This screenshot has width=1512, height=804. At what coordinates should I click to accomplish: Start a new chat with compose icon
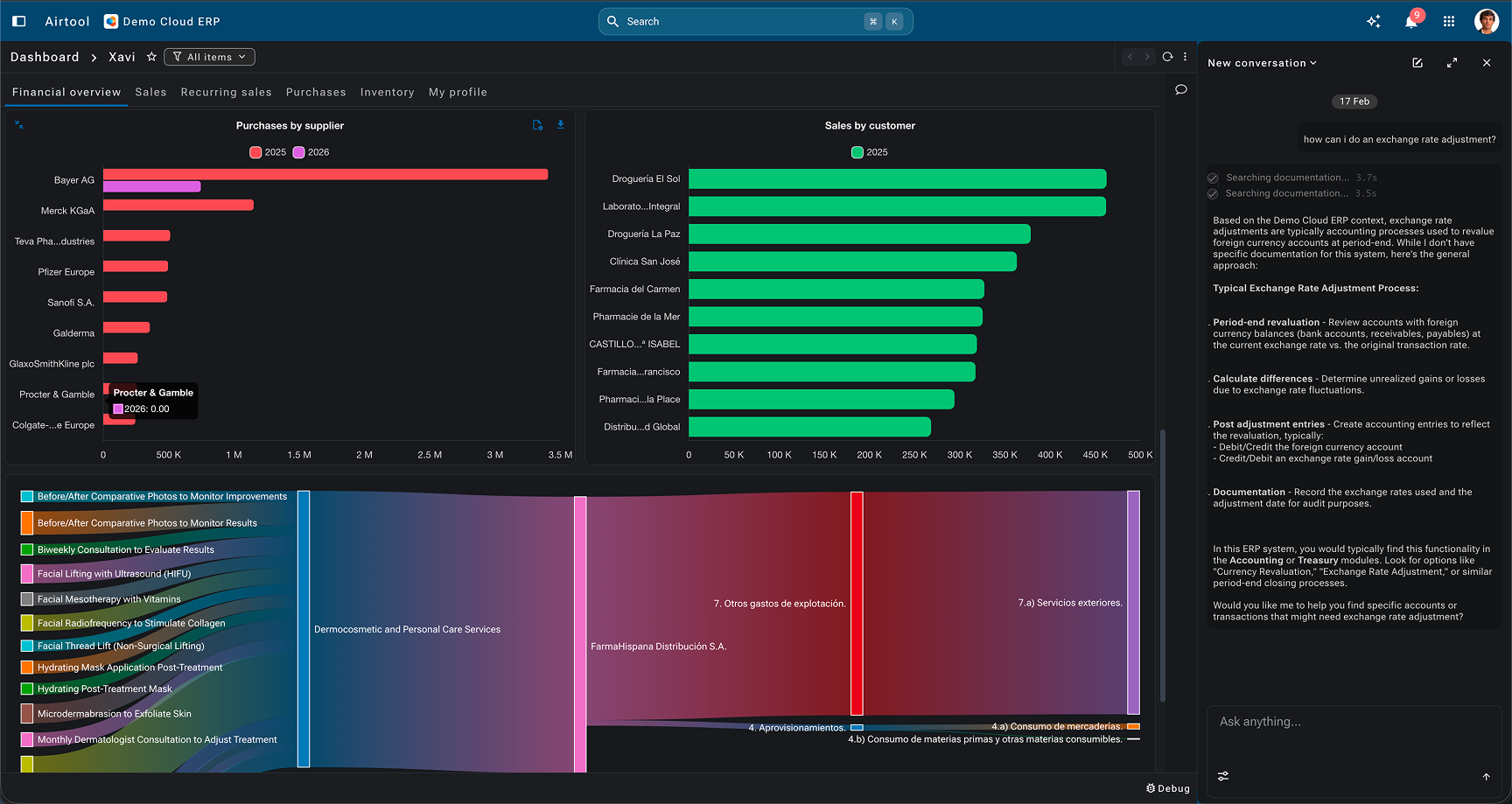[1417, 63]
